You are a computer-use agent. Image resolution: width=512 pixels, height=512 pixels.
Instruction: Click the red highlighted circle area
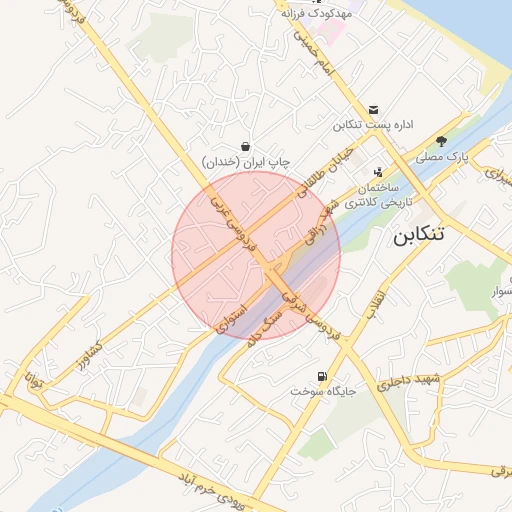point(256,256)
